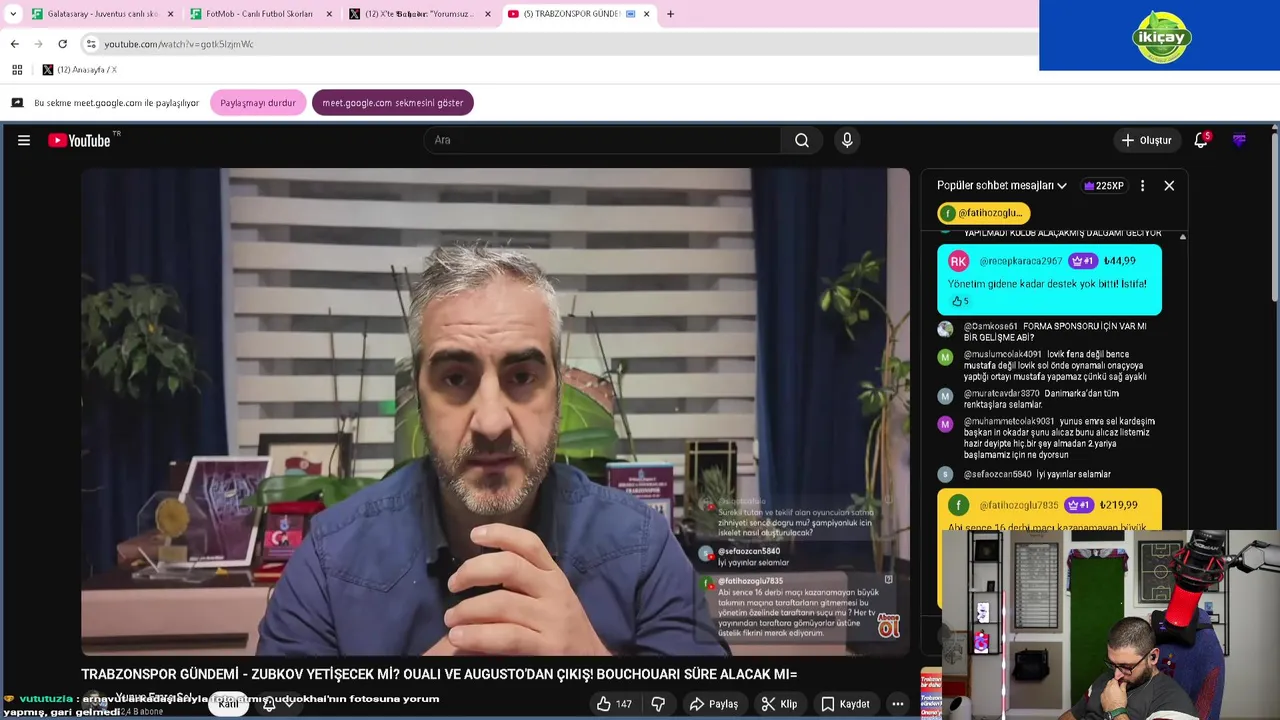1280x720 pixels.
Task: Click the YouTube Ara search field
Action: coord(604,140)
